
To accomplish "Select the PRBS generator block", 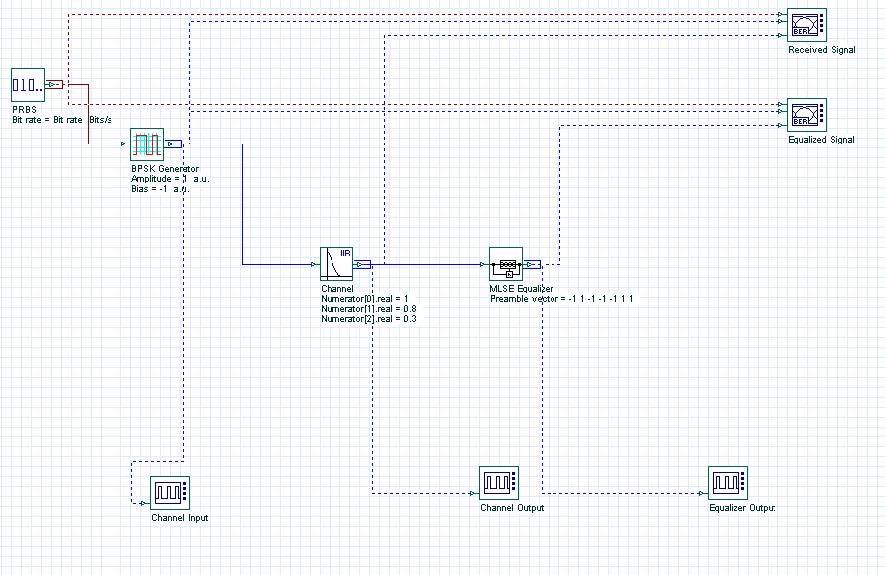I will tap(27, 85).
